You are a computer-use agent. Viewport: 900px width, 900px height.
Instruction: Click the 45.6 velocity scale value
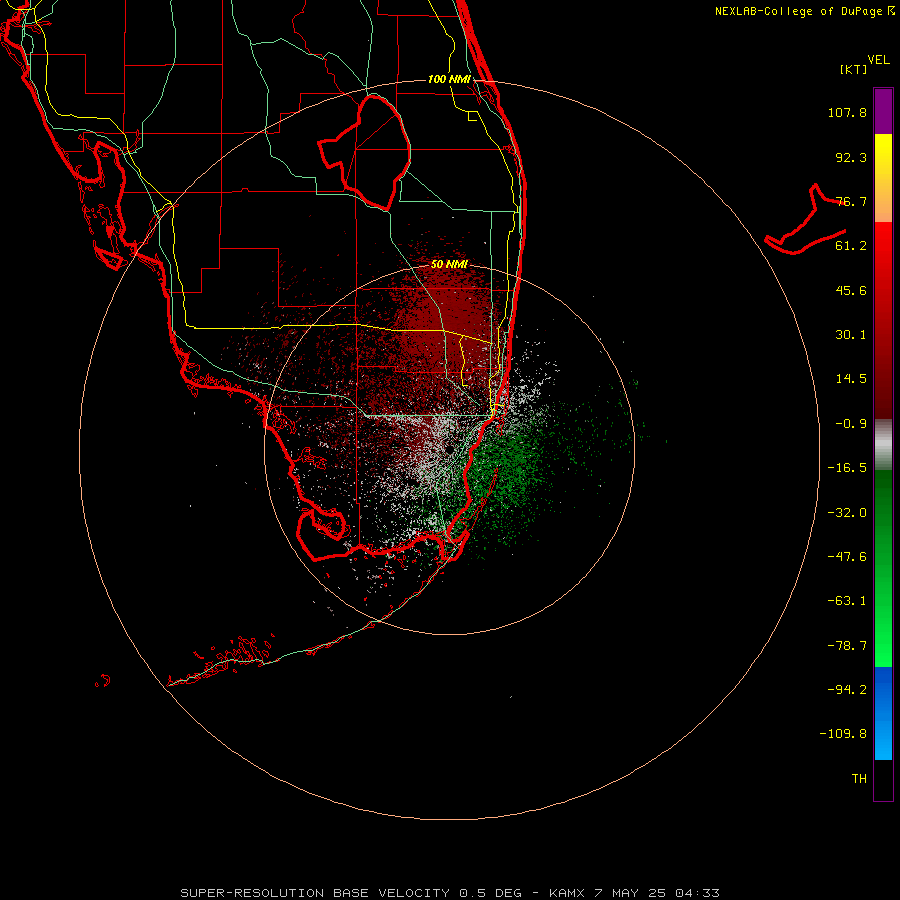click(851, 290)
